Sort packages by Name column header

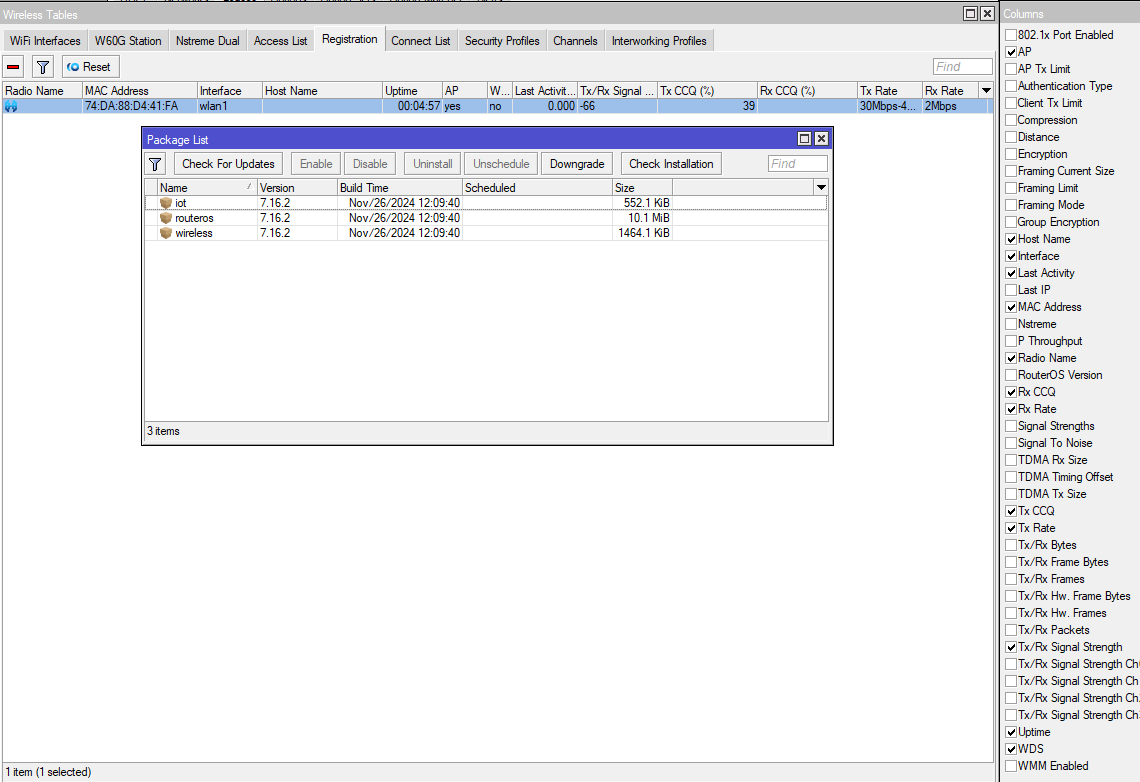(200, 188)
